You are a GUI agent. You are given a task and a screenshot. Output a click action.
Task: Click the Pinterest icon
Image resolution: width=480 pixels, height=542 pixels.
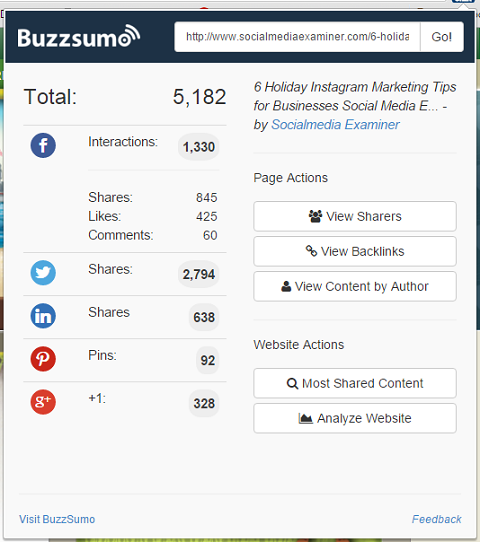(43, 359)
